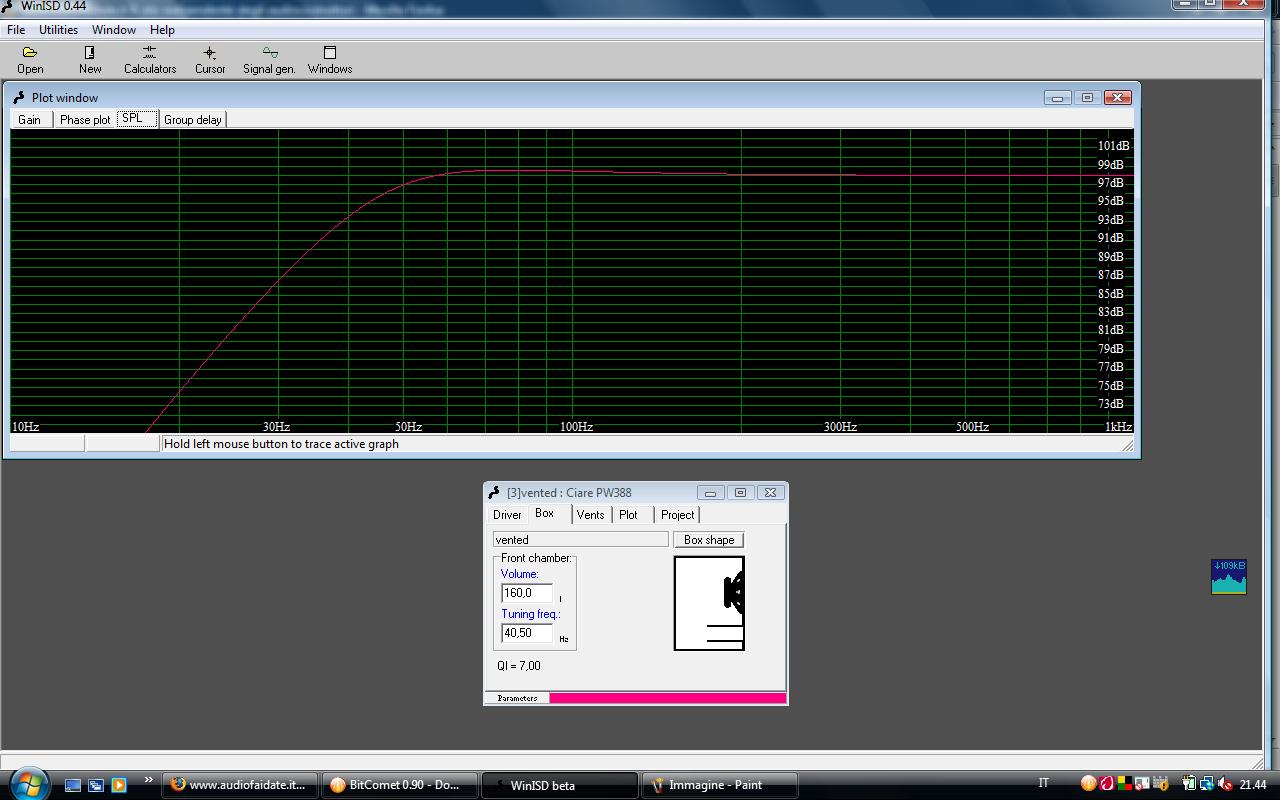The image size is (1280, 800).
Task: Select the Group delay tab
Action: click(x=193, y=120)
